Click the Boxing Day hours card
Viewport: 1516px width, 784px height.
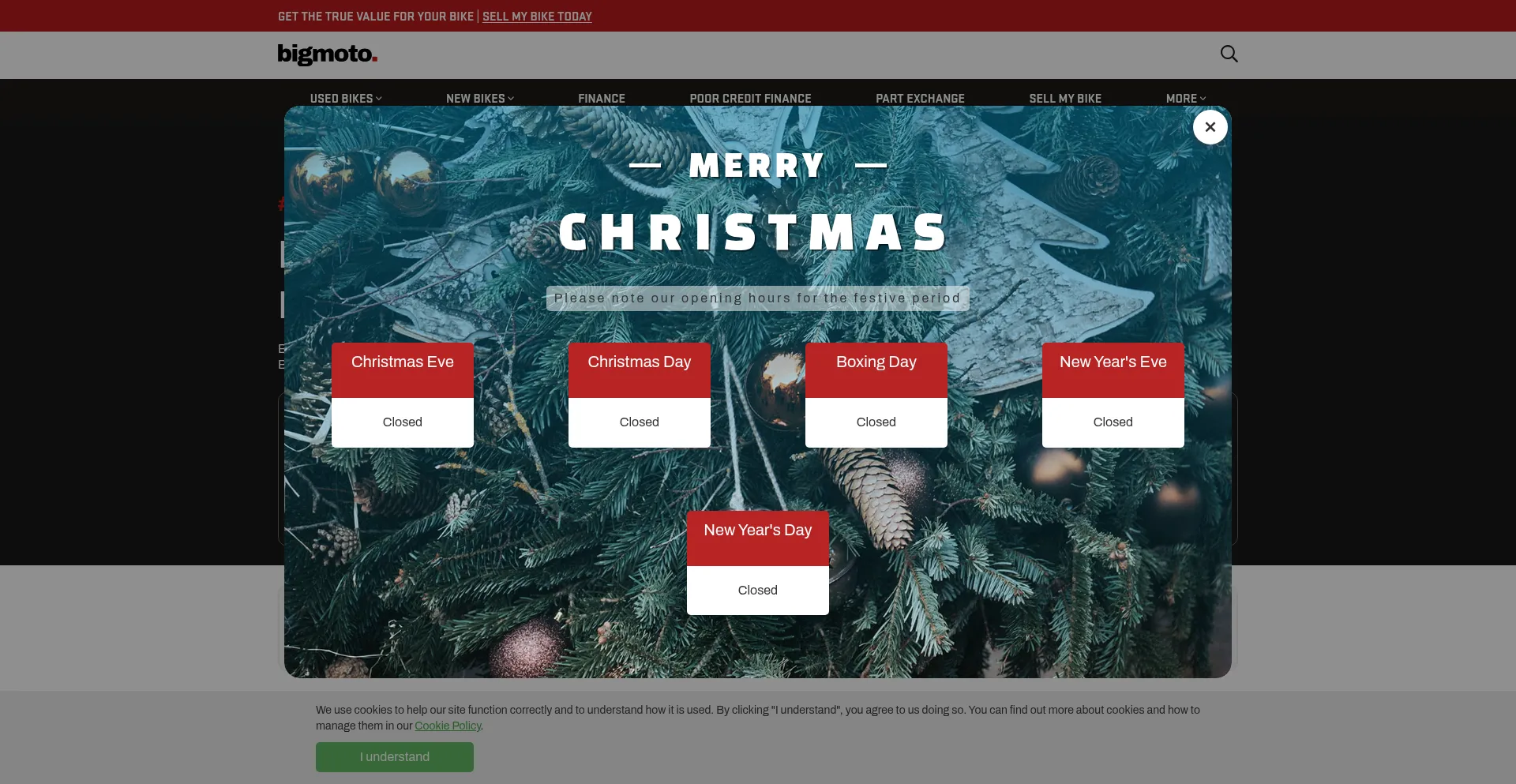tap(876, 395)
